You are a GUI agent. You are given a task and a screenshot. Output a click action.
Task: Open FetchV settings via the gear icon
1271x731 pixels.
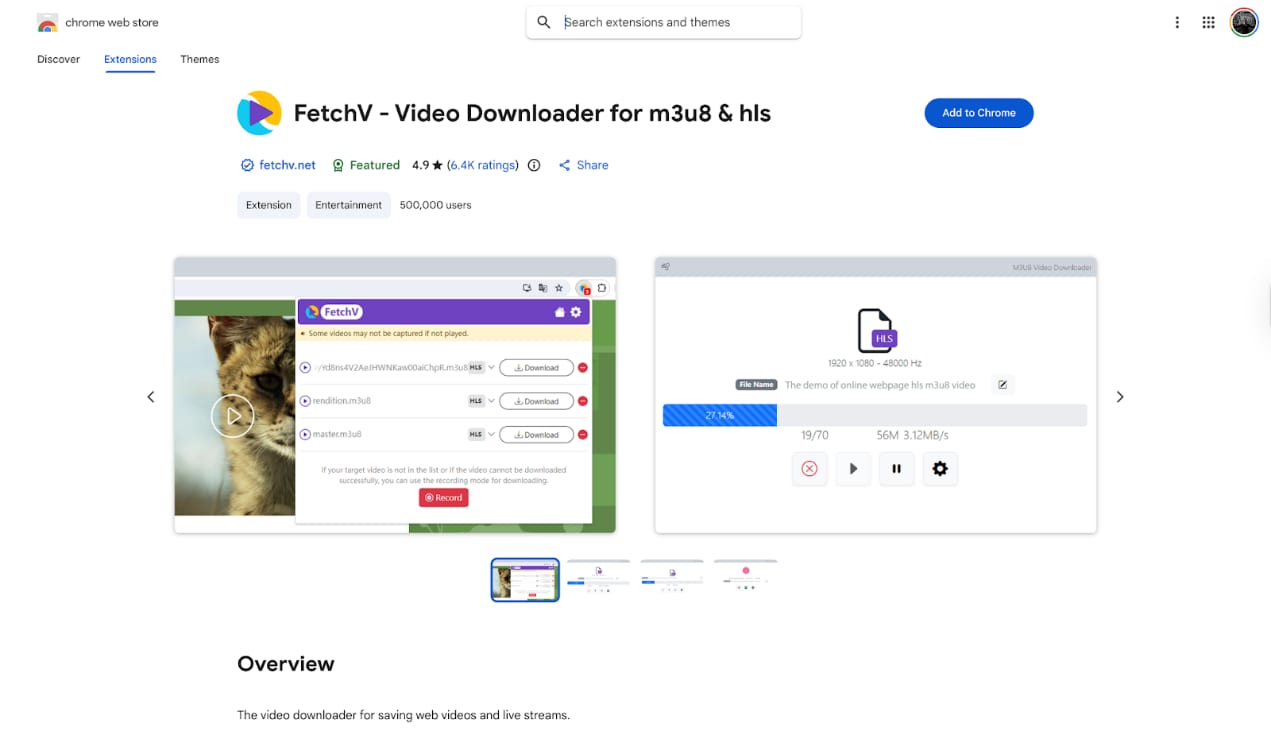coord(575,311)
